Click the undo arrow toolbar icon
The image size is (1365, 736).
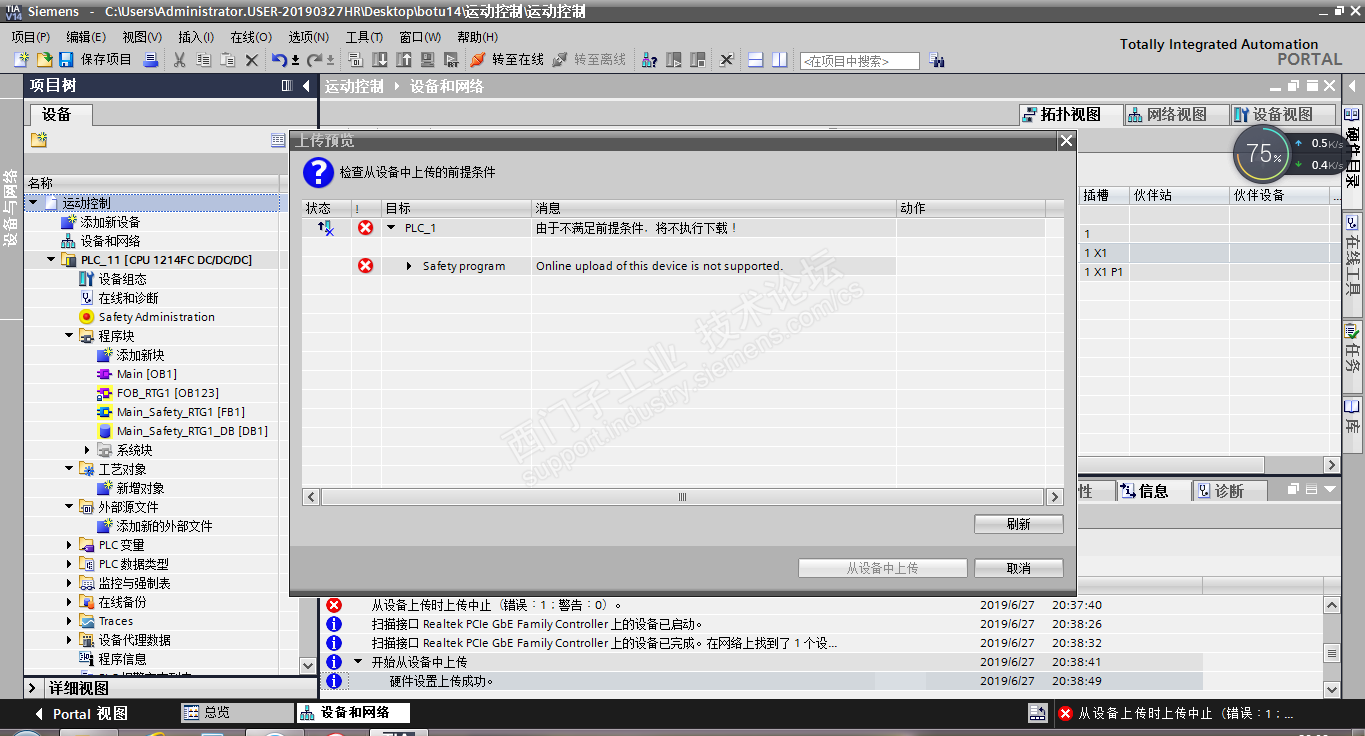click(x=279, y=60)
